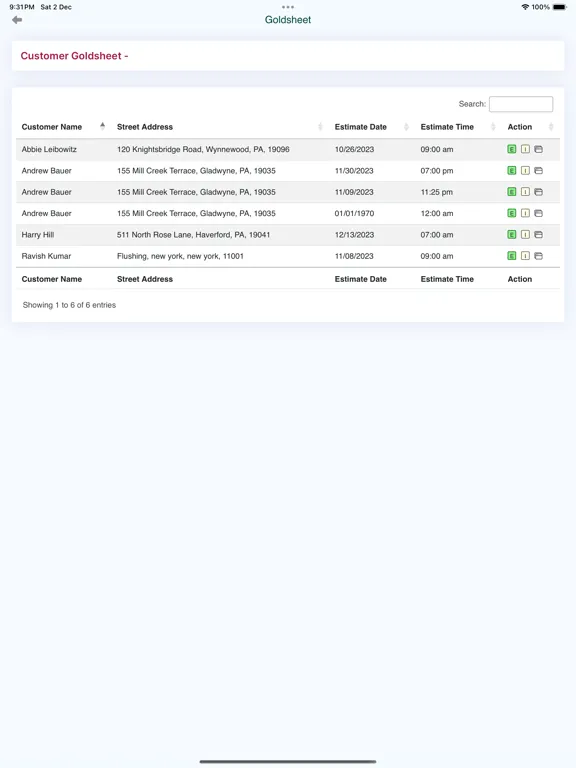Click yellow I icon in the 11/30/2023 row
This screenshot has height=768, width=576.
coord(525,170)
